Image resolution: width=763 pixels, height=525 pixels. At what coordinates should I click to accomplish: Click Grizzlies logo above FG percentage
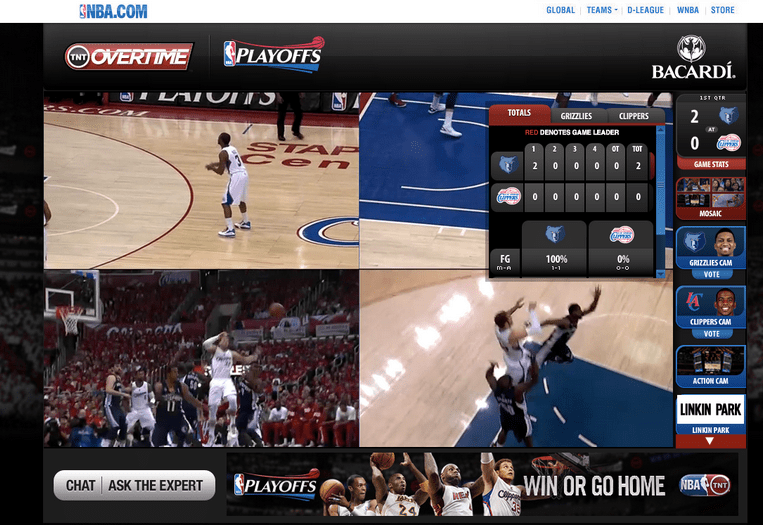click(x=554, y=235)
